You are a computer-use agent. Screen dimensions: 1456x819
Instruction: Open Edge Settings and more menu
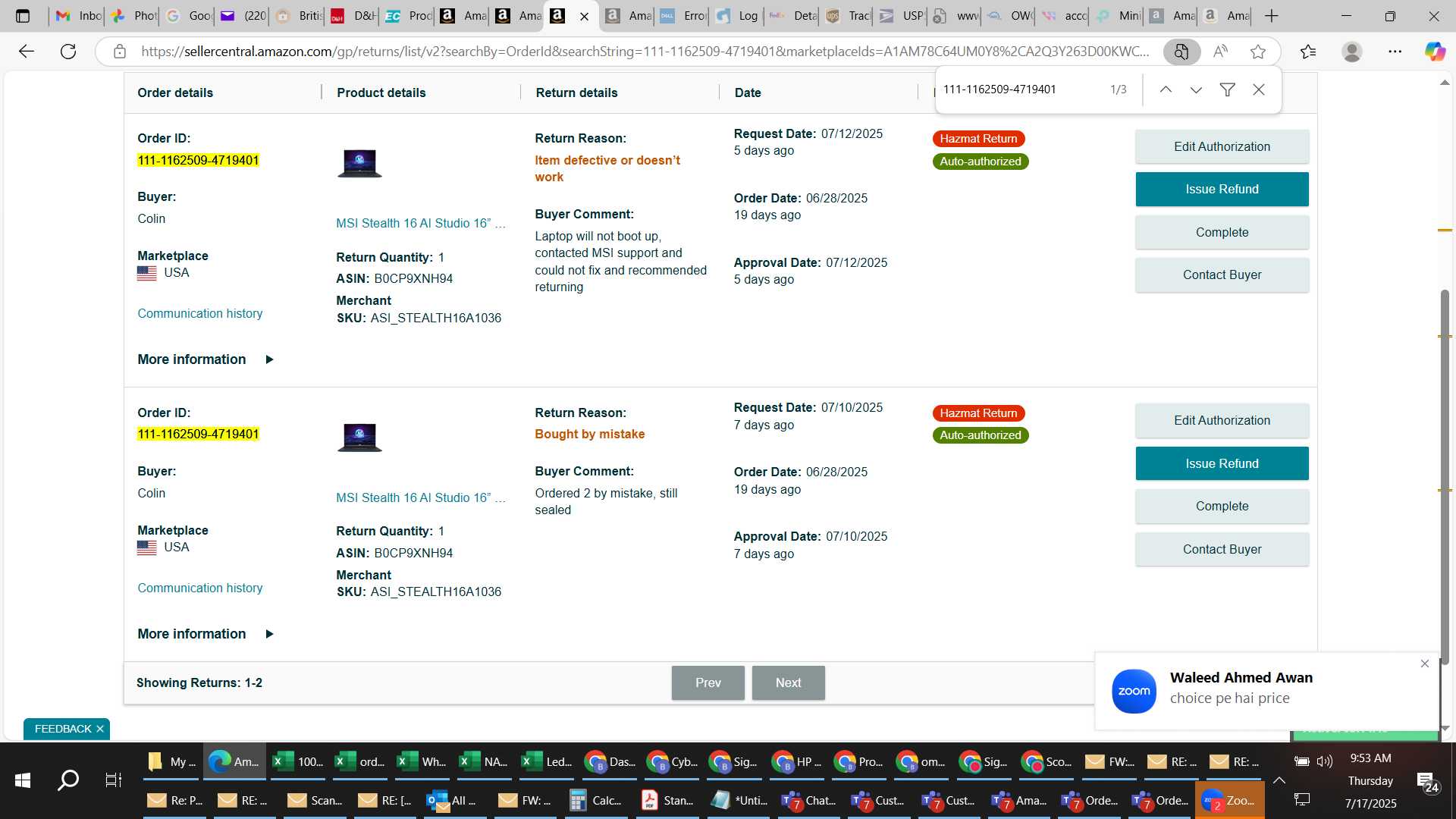tap(1395, 52)
